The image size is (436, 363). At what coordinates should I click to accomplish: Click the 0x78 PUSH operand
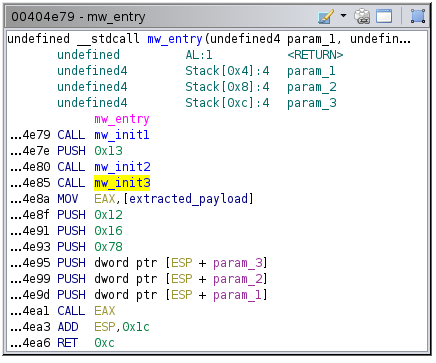[109, 247]
